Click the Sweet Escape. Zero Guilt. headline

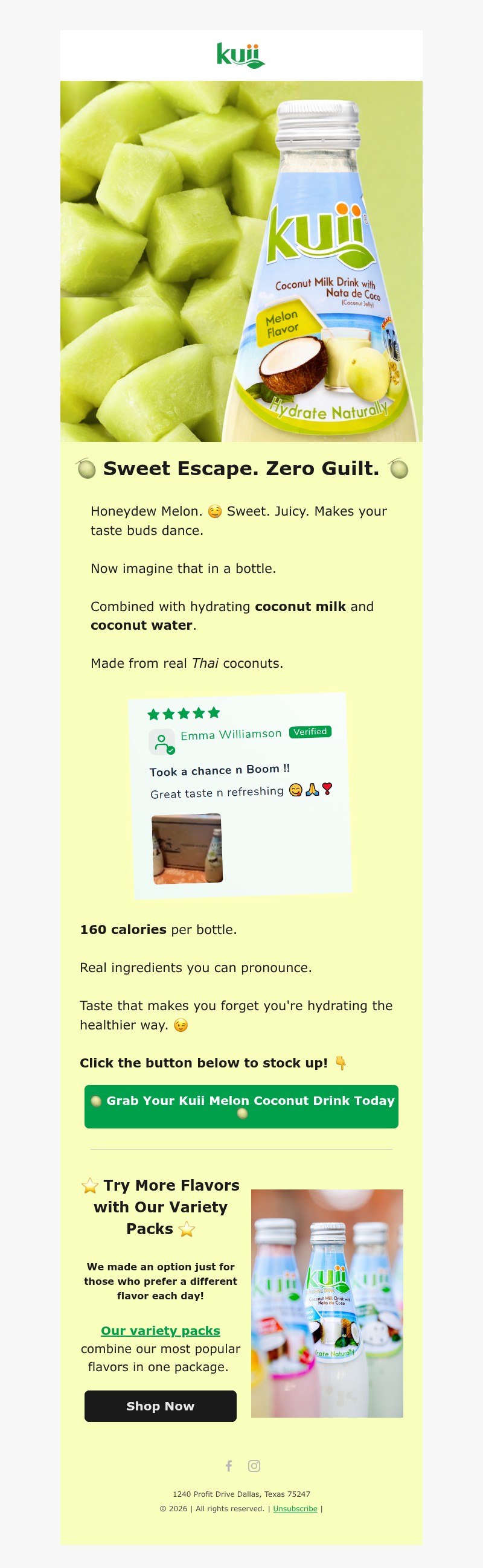pyautogui.click(x=241, y=469)
